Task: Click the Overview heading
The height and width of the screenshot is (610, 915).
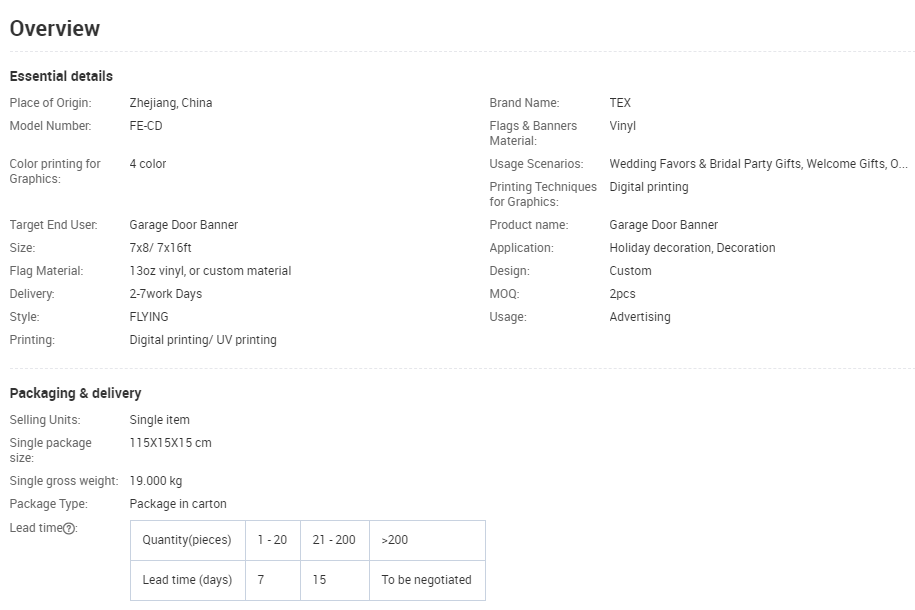Action: [55, 28]
